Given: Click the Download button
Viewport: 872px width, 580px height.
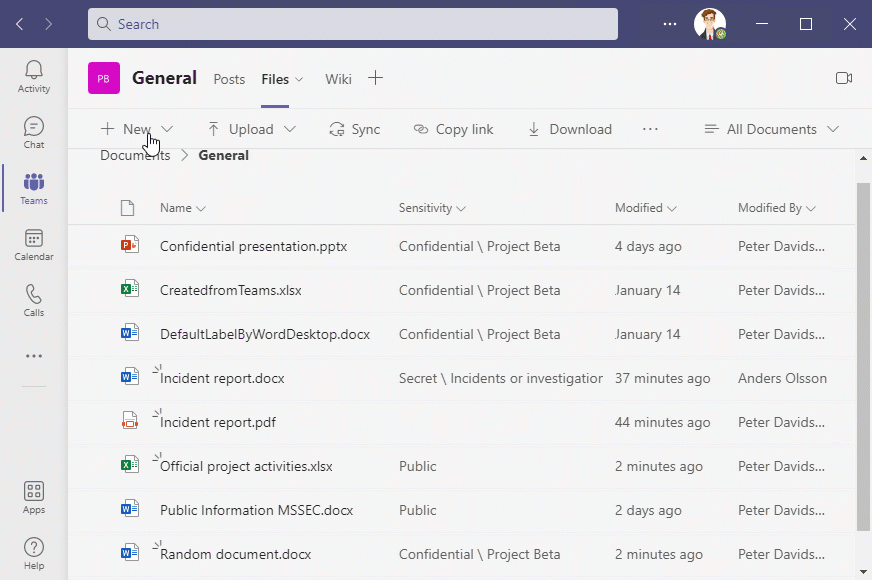Looking at the screenshot, I should point(569,129).
